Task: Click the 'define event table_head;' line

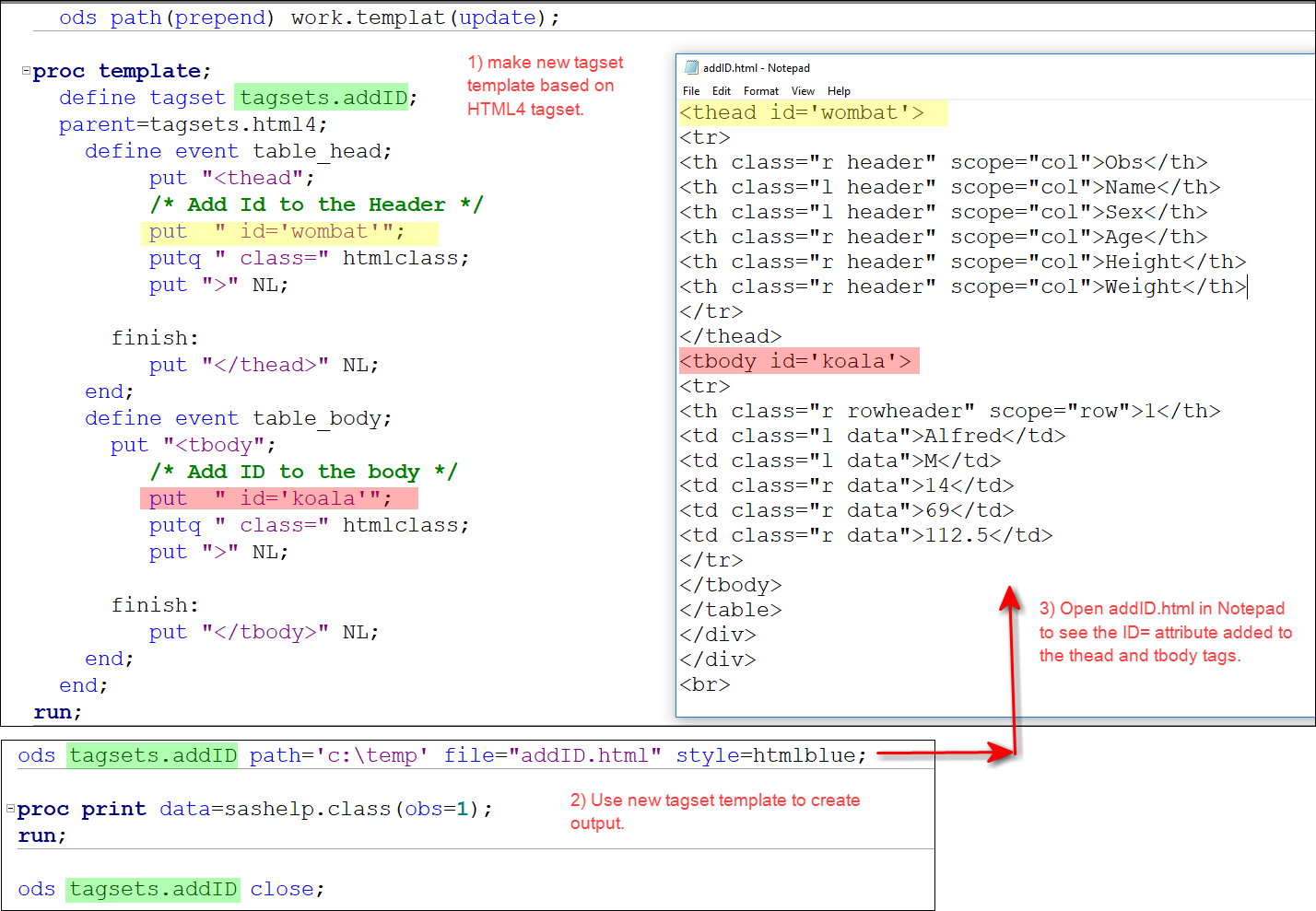Action: point(238,151)
